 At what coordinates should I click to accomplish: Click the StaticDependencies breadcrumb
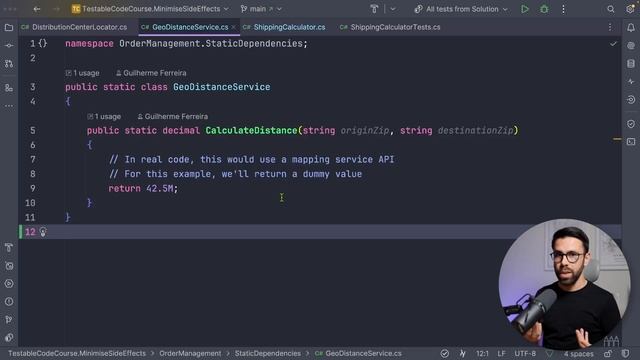(x=267, y=353)
